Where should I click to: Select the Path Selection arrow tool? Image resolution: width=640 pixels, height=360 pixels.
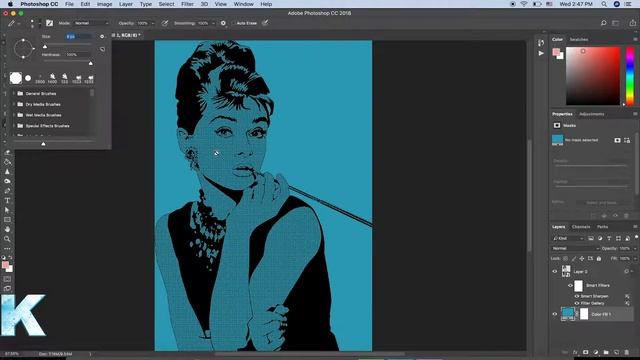coord(7,210)
